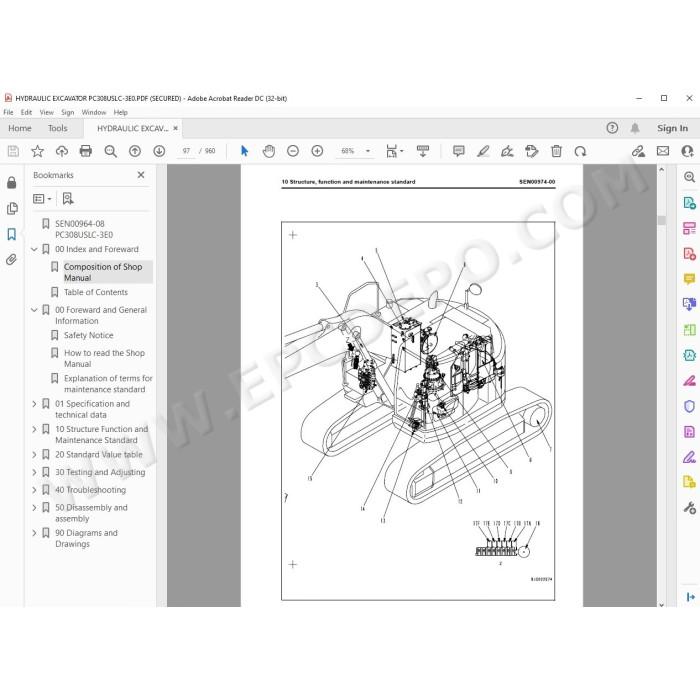Switch to the Home tab
The width and height of the screenshot is (700, 700).
(20, 128)
